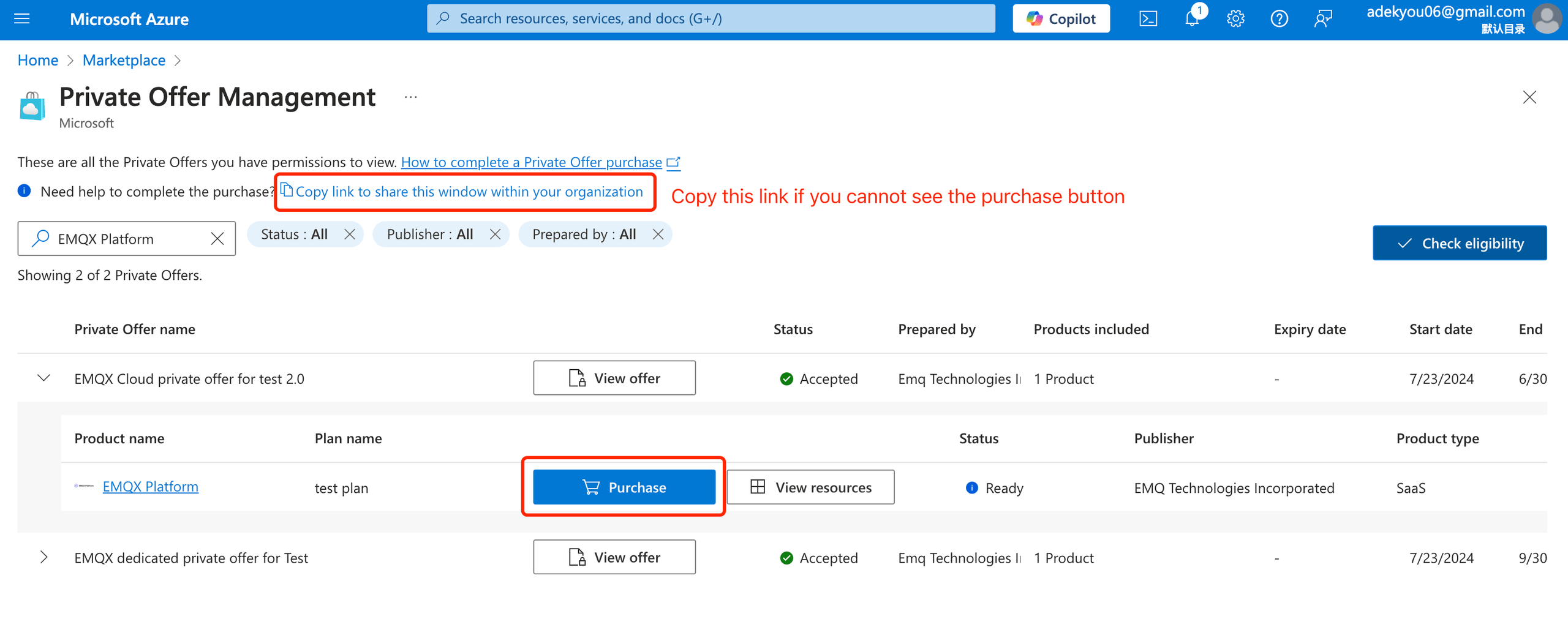The height and width of the screenshot is (630, 1568).
Task: Open the help question mark menu
Action: tap(1280, 18)
